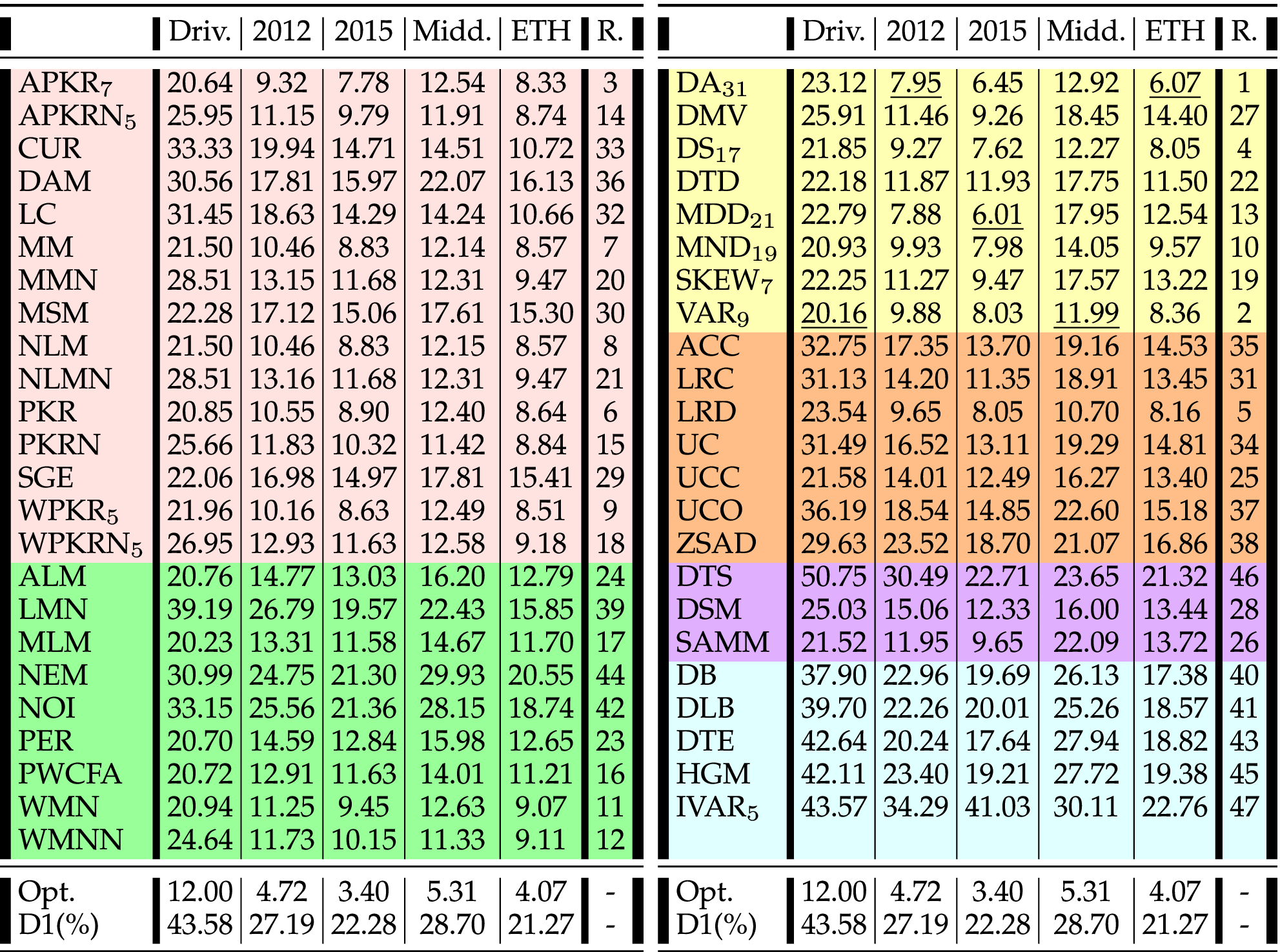Screen dimensions: 1280x952
Task: Click the DMV row label
Action: click(x=711, y=116)
